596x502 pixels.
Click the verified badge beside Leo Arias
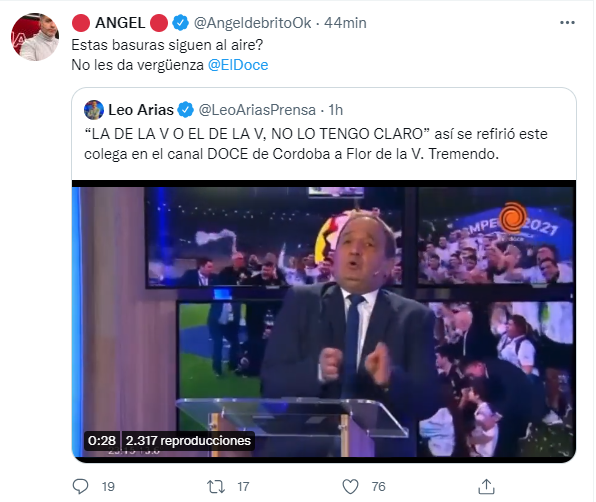tap(186, 110)
